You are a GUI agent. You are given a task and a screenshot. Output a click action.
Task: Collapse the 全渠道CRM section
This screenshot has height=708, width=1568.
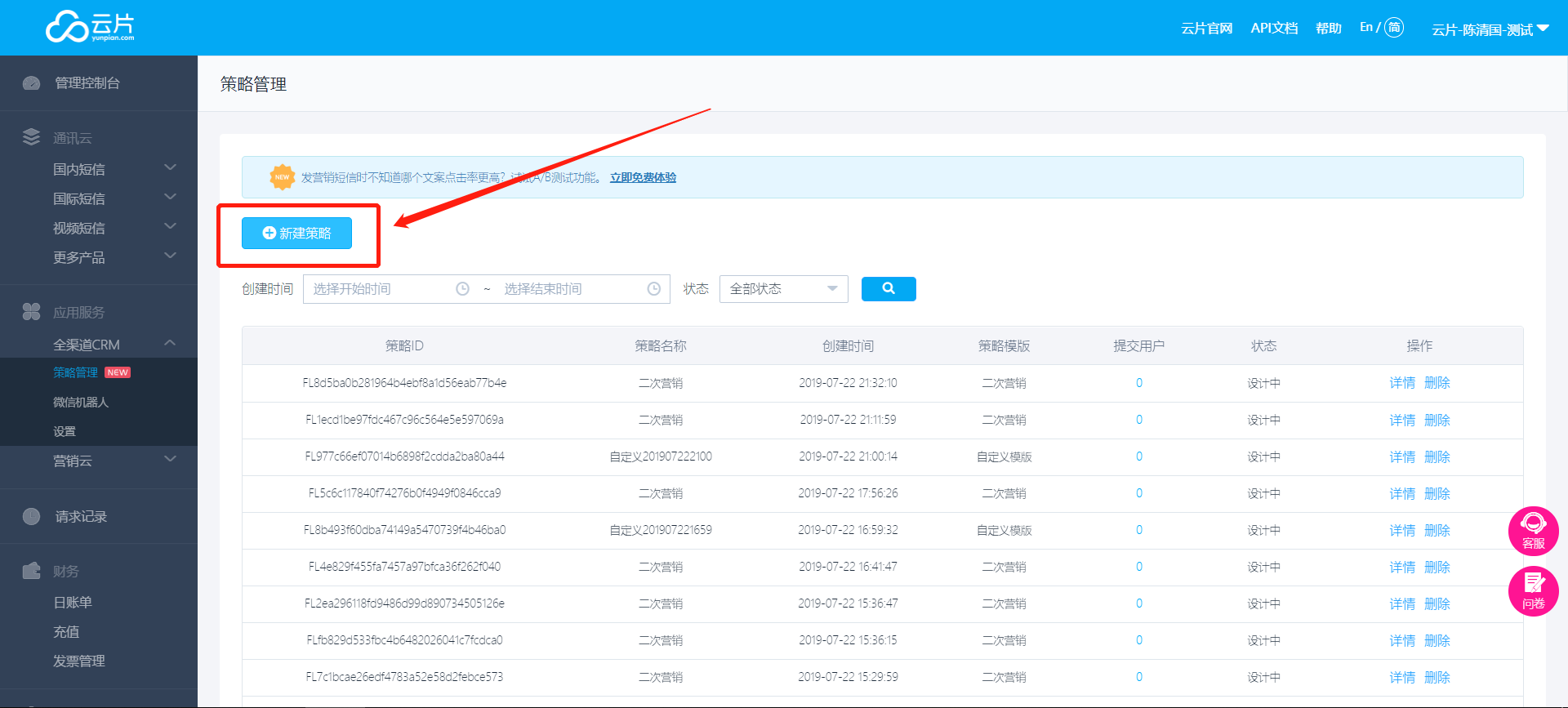(170, 344)
